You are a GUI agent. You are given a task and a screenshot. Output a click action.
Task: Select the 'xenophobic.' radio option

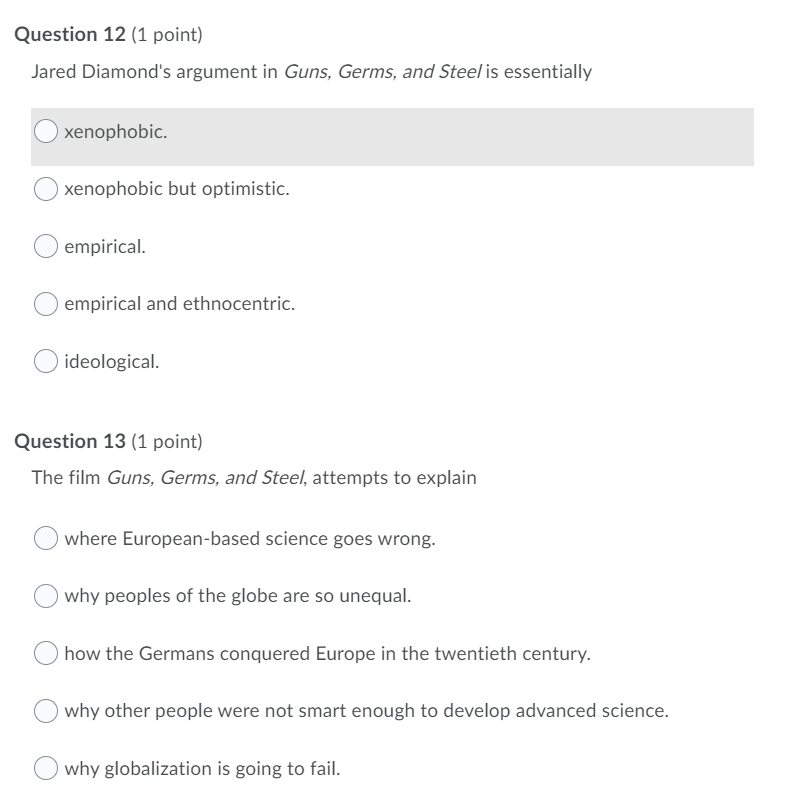click(x=45, y=131)
